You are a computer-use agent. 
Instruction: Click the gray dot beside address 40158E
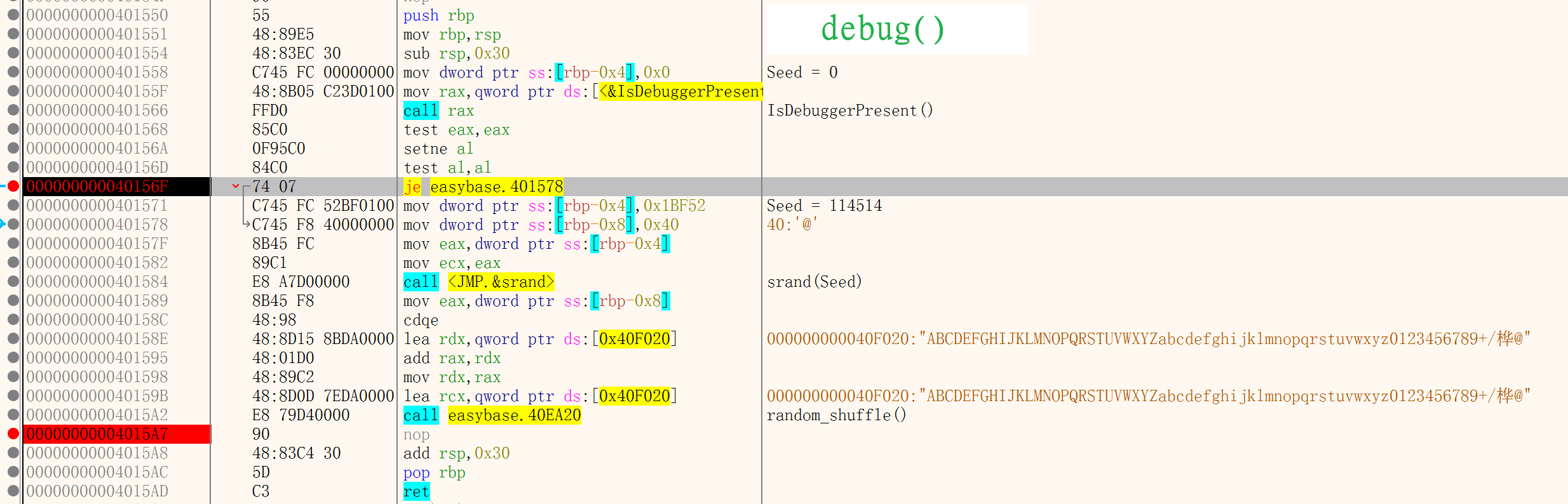pyautogui.click(x=13, y=339)
